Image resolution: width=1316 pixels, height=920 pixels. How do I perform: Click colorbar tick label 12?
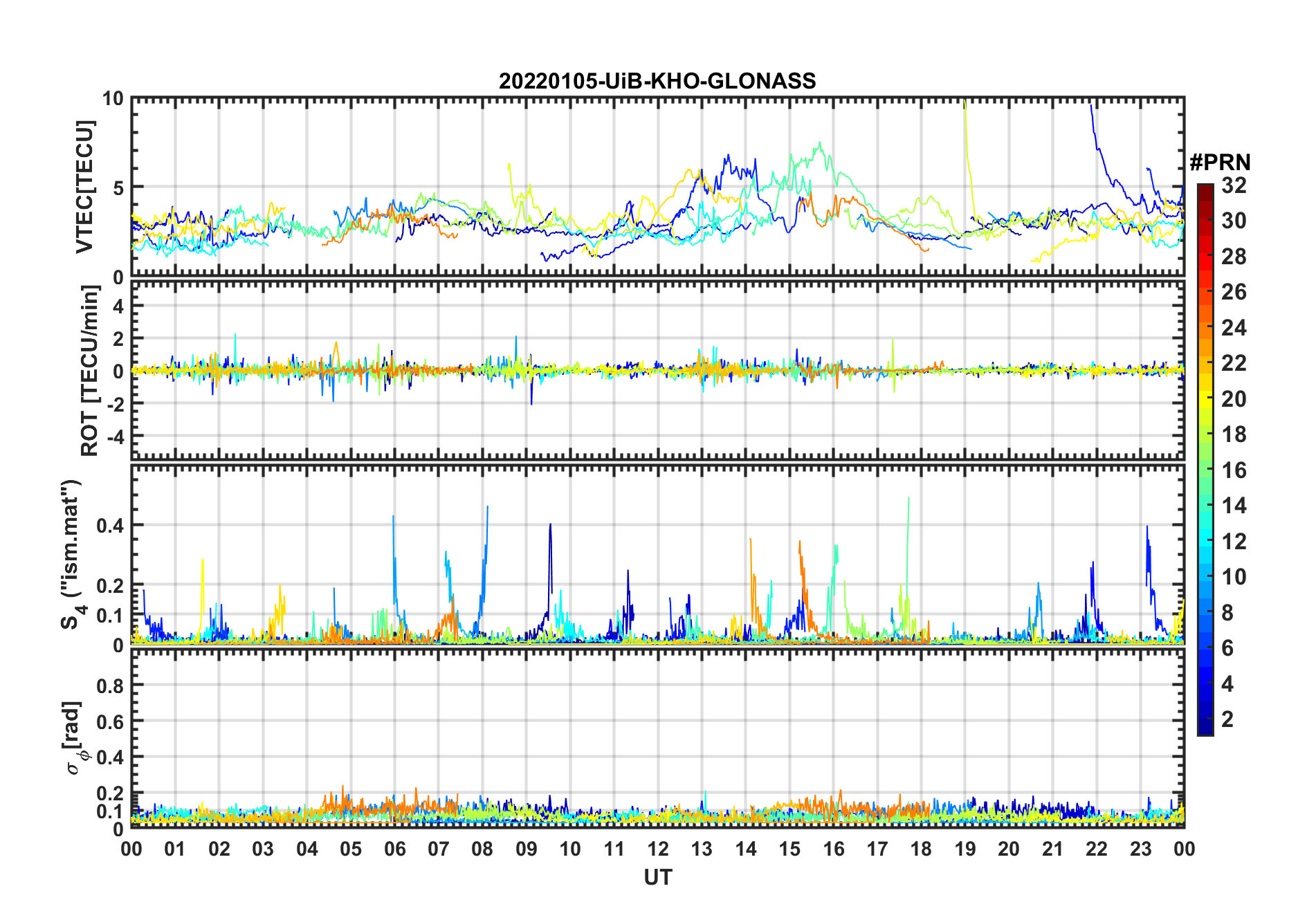pos(1234,542)
